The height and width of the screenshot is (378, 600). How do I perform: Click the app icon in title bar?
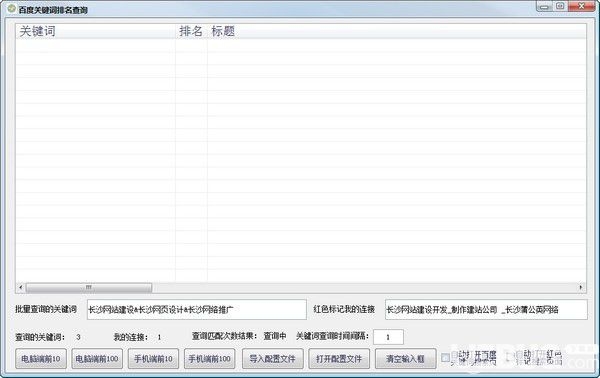coord(12,8)
